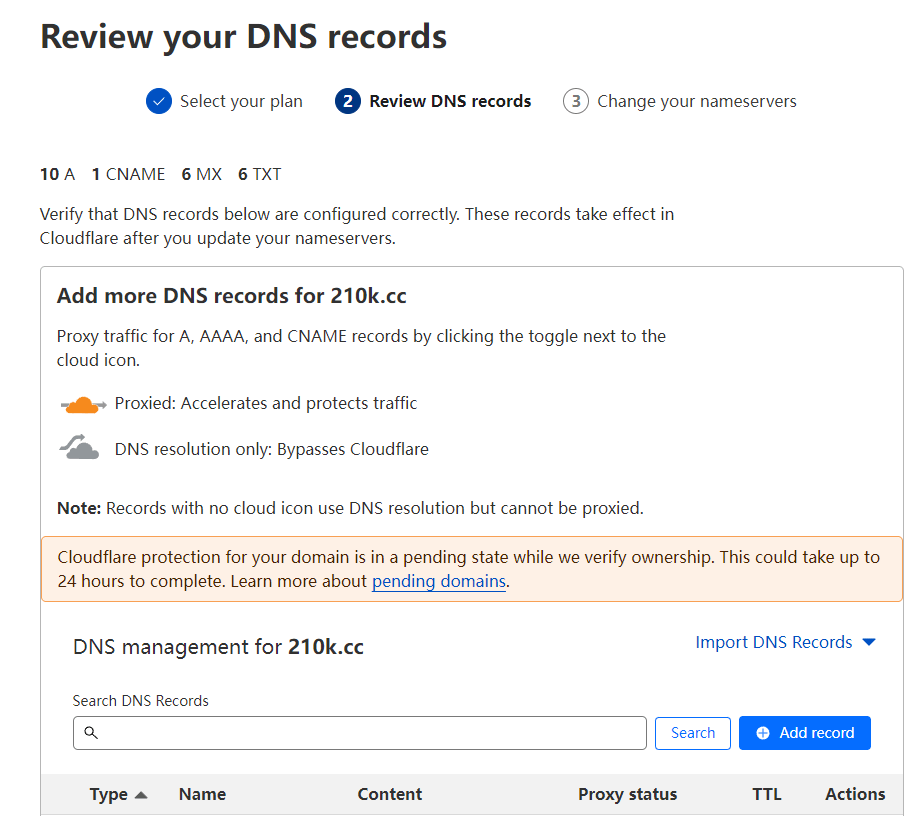Click the Proxy status column header
This screenshot has width=916, height=816.
click(627, 794)
